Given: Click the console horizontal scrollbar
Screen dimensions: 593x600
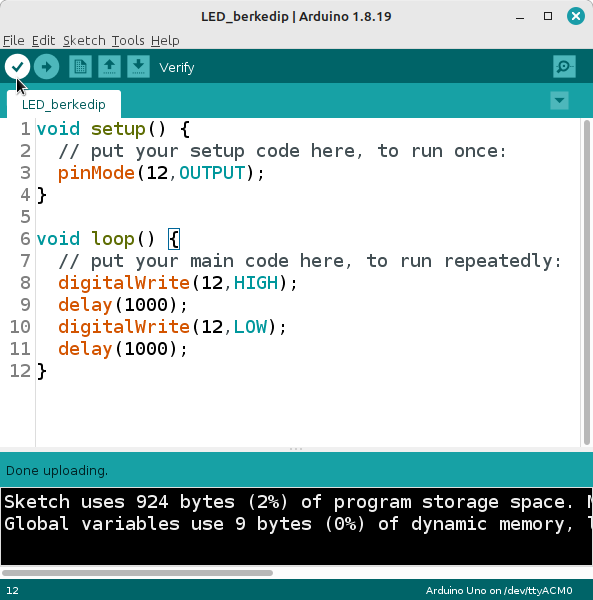Looking at the screenshot, I should 137,573.
